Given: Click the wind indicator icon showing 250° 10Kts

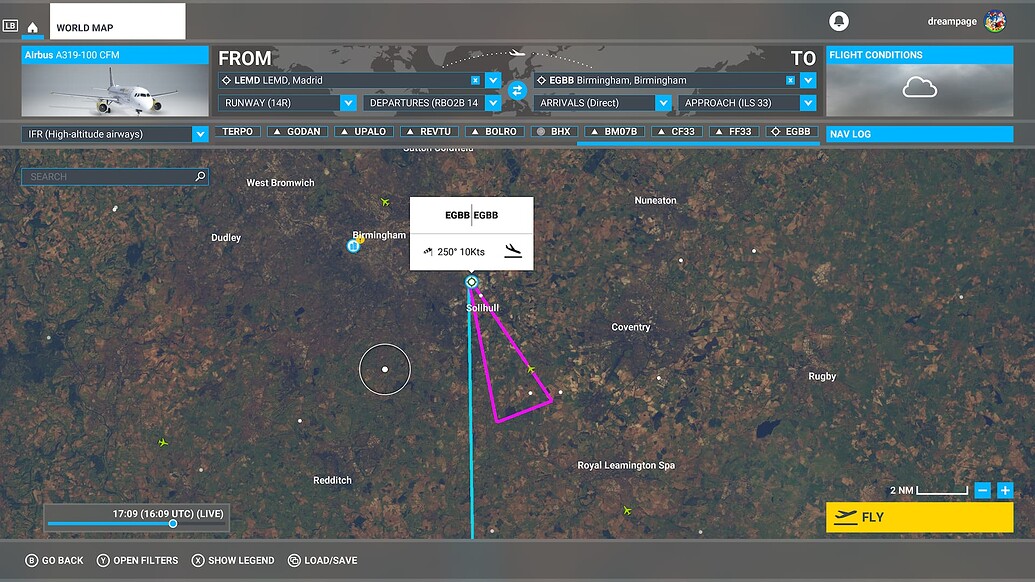Looking at the screenshot, I should click(x=428, y=251).
